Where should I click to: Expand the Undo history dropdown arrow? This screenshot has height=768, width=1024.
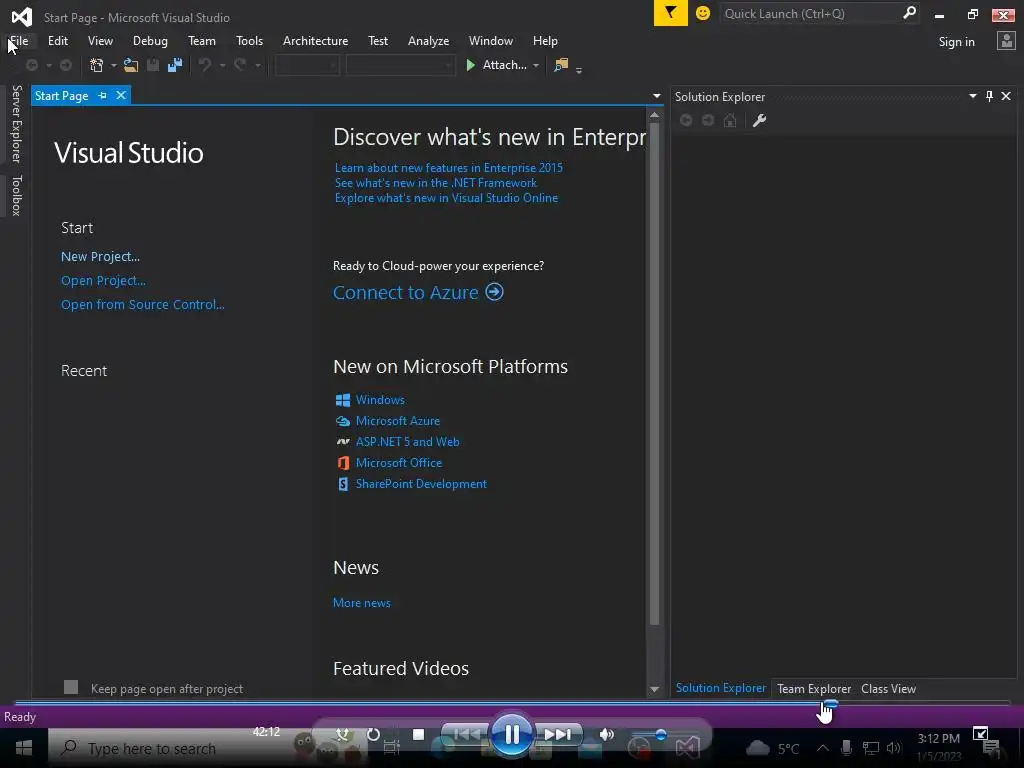(222, 65)
